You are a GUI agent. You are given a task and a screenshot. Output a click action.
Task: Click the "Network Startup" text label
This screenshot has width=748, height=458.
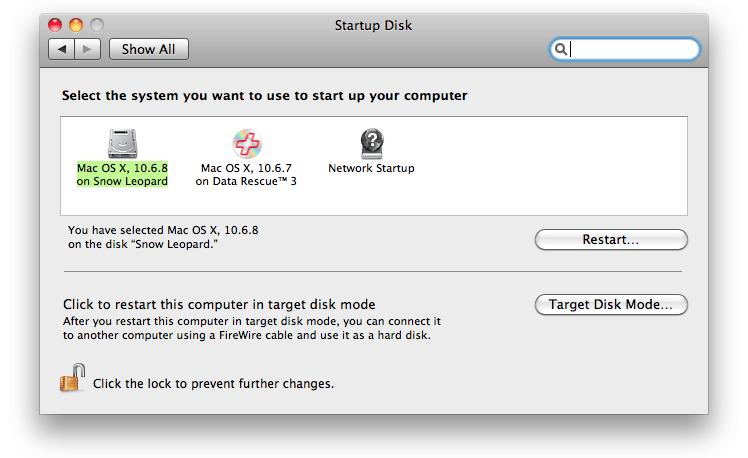pos(371,168)
